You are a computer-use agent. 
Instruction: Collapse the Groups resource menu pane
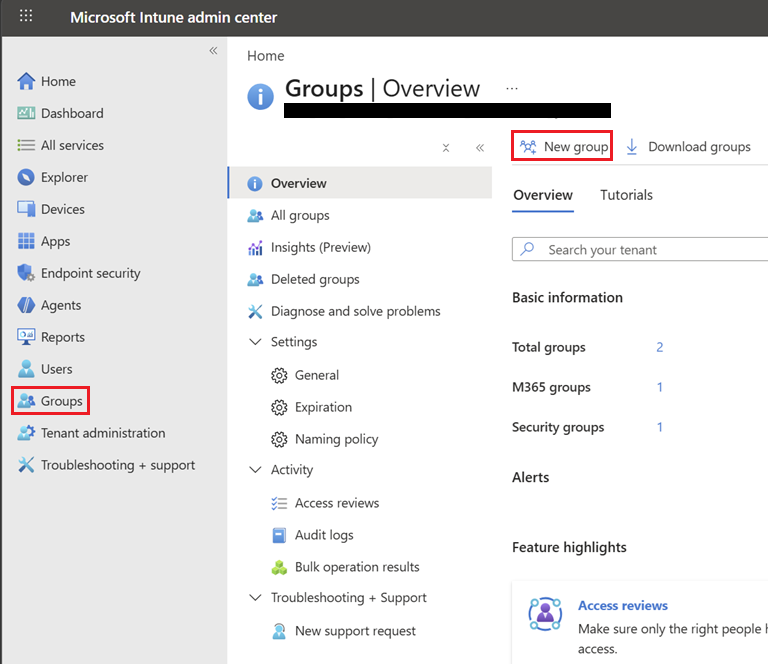[x=480, y=148]
